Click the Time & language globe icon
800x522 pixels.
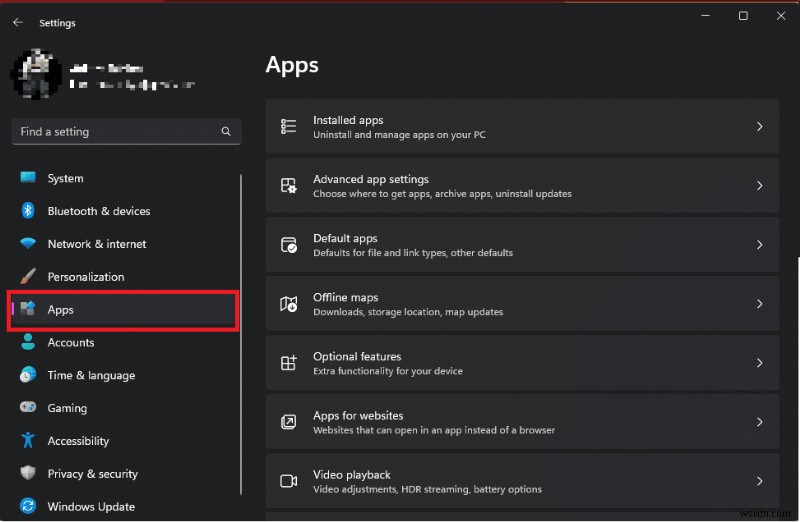(x=28, y=375)
